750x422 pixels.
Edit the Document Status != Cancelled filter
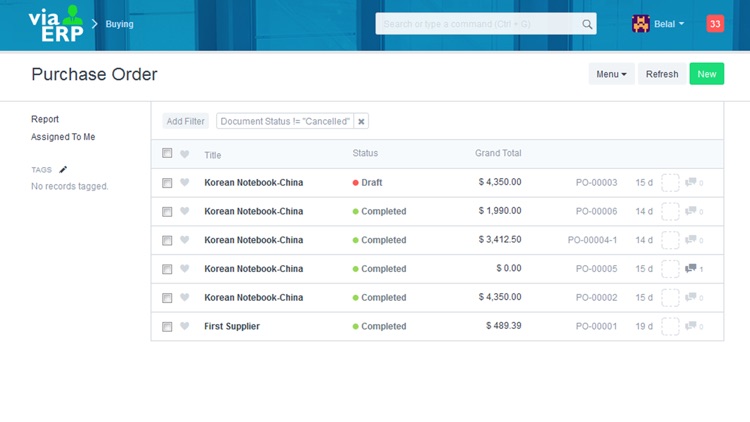point(285,122)
